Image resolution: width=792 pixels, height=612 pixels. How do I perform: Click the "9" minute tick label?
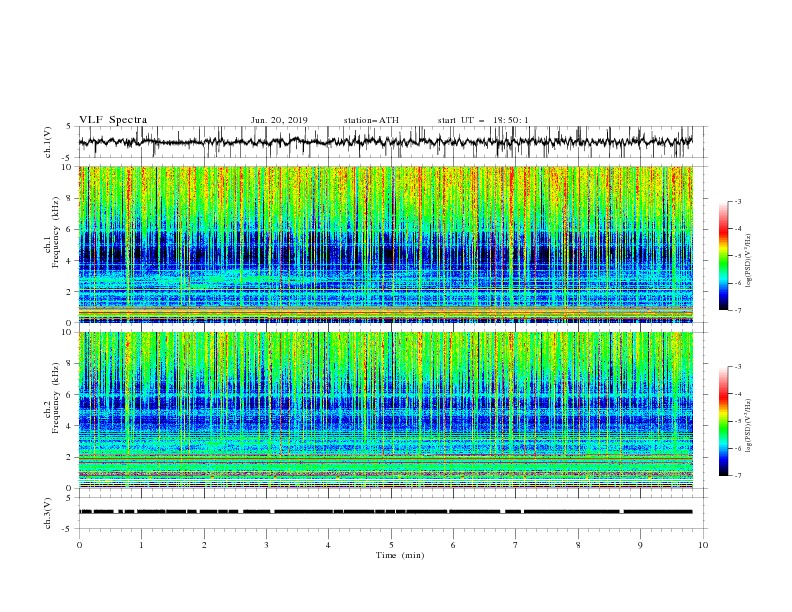(640, 545)
